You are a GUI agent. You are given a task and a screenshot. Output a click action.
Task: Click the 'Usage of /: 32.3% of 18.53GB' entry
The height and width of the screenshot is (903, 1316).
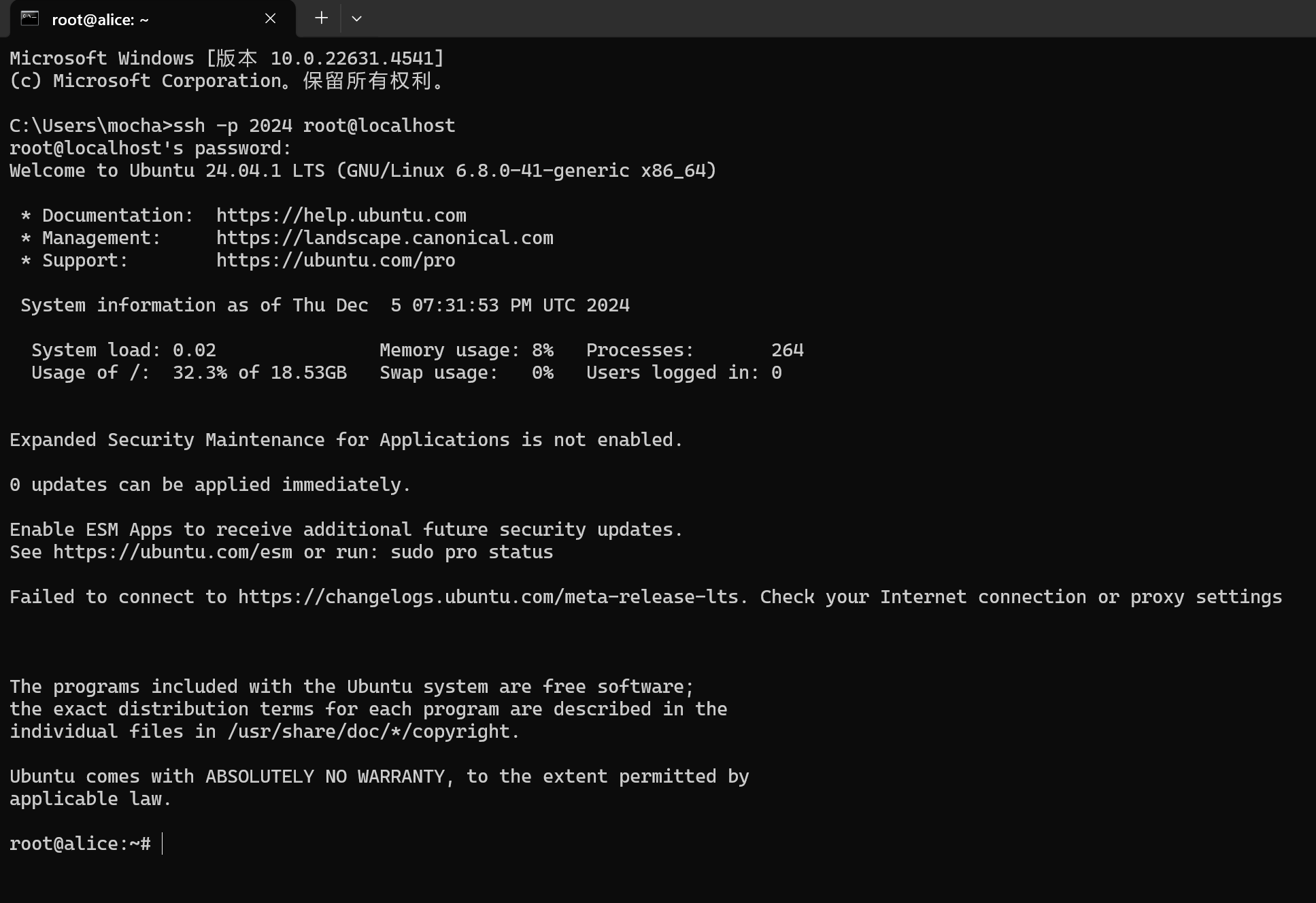point(189,373)
